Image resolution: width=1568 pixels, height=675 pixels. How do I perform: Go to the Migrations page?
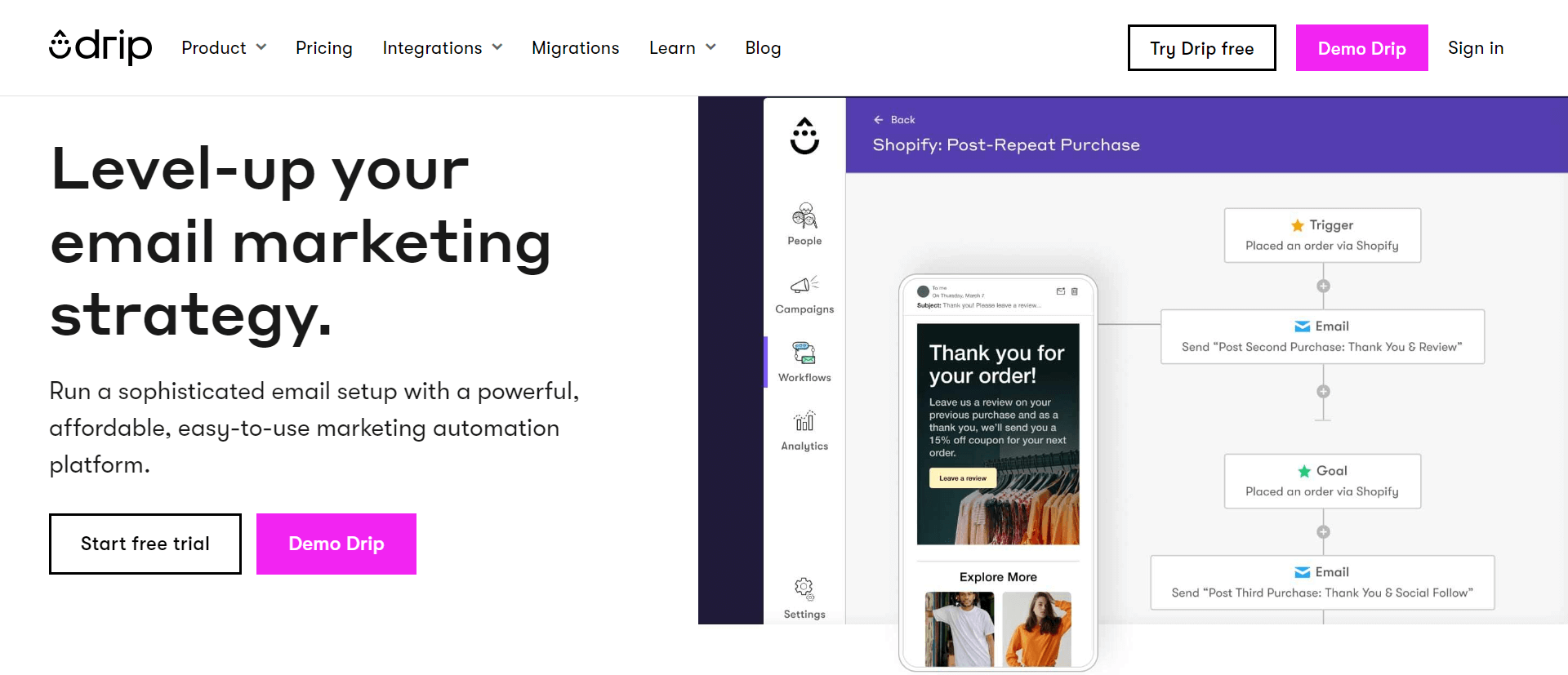tap(576, 48)
